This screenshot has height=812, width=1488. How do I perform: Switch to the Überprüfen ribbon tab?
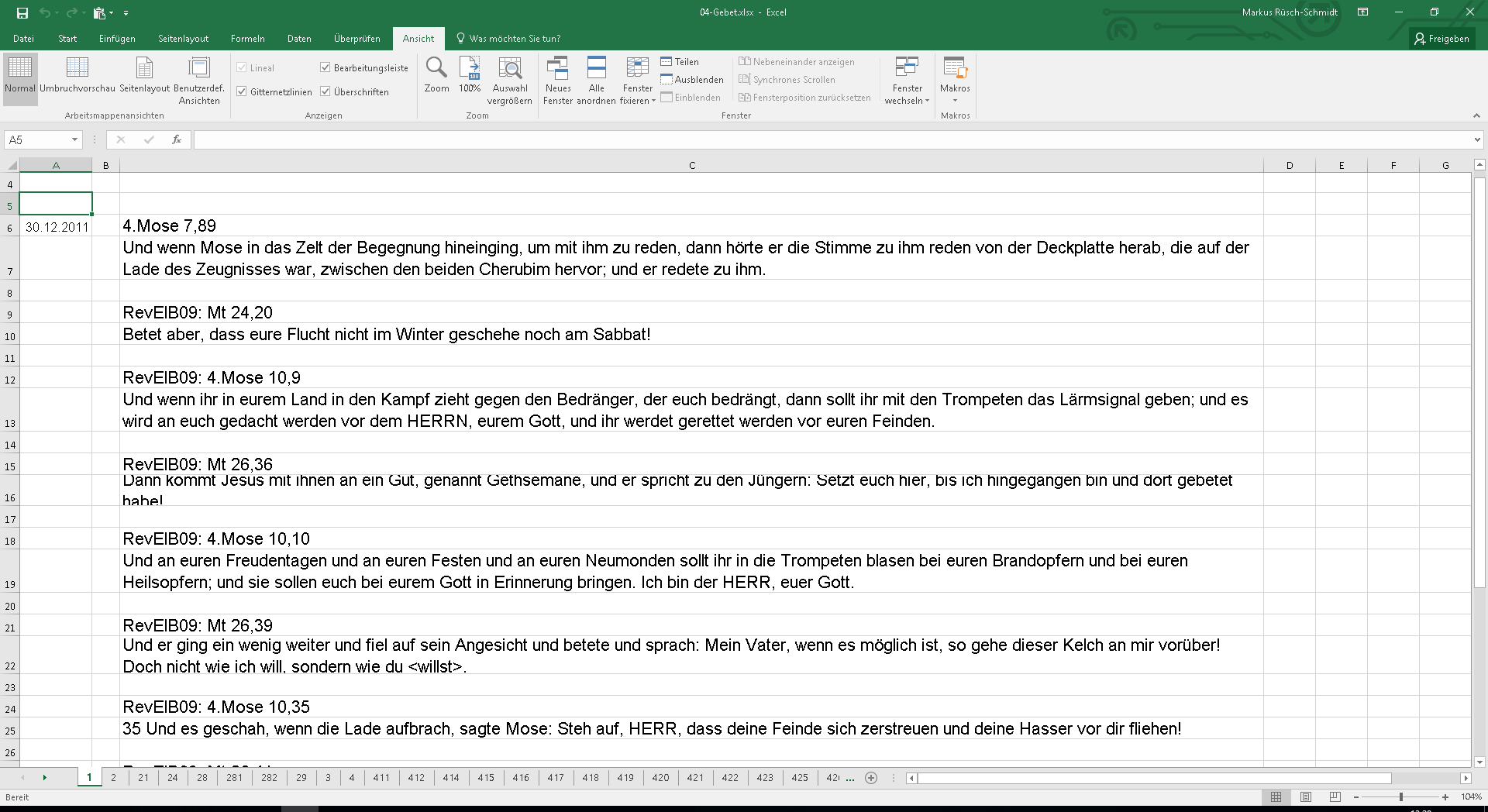tap(357, 39)
